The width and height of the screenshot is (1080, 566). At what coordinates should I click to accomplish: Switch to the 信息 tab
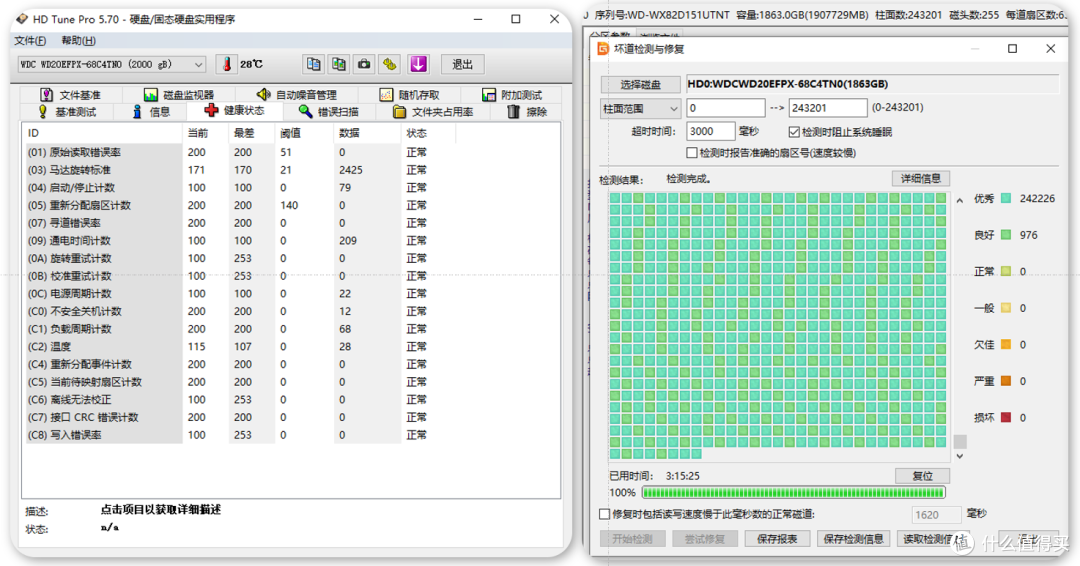click(151, 112)
